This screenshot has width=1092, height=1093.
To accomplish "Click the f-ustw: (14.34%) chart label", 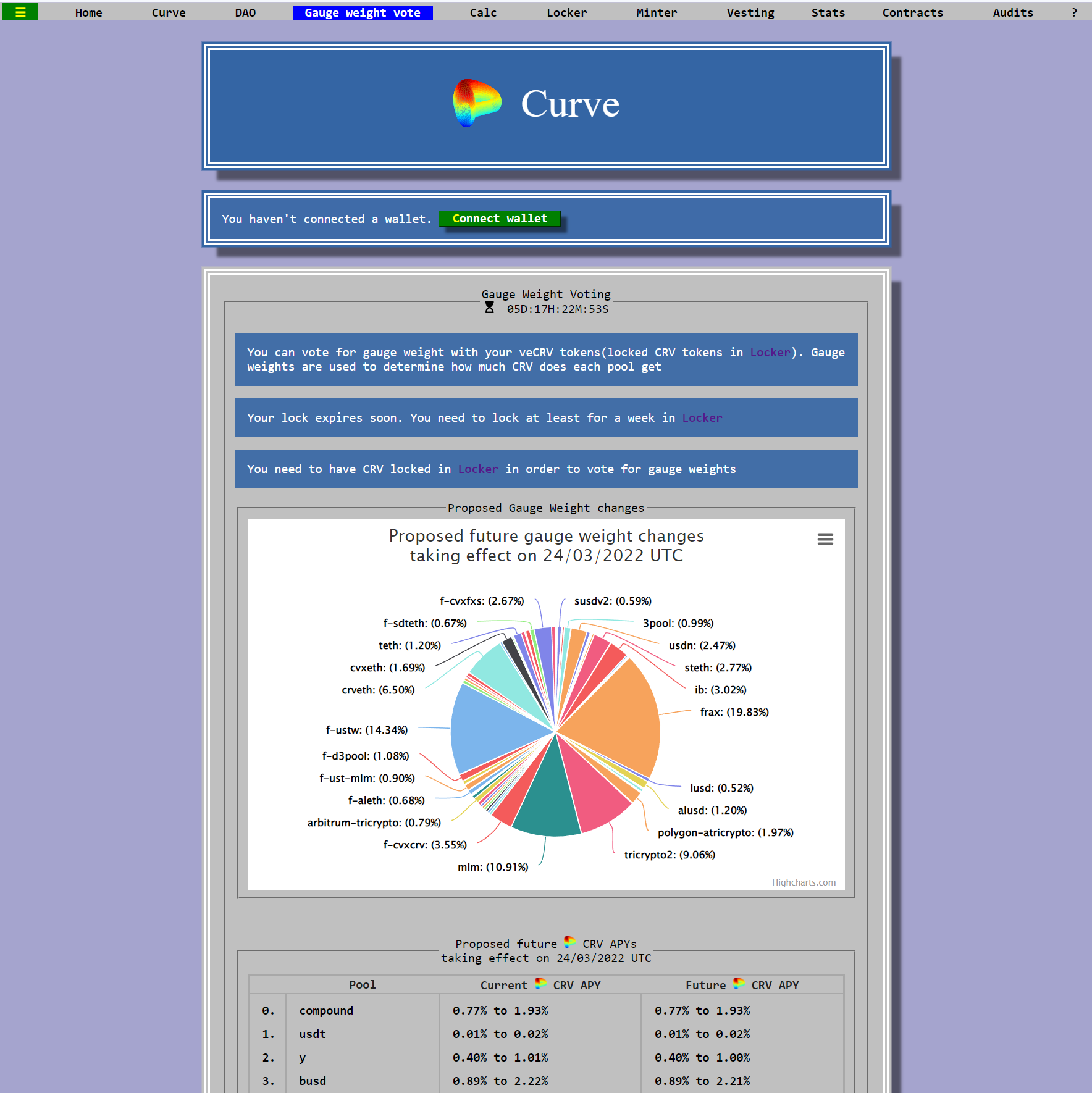I will coord(367,730).
